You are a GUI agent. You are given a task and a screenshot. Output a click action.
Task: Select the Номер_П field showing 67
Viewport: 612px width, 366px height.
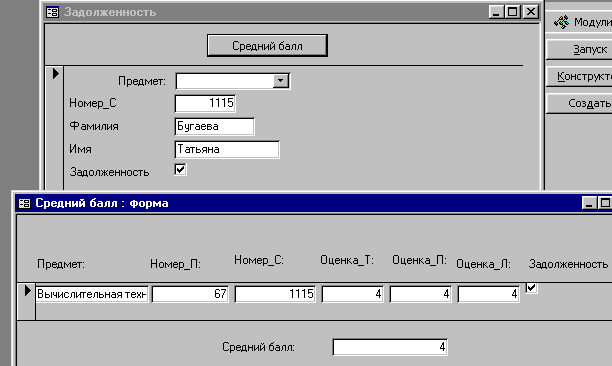point(190,294)
